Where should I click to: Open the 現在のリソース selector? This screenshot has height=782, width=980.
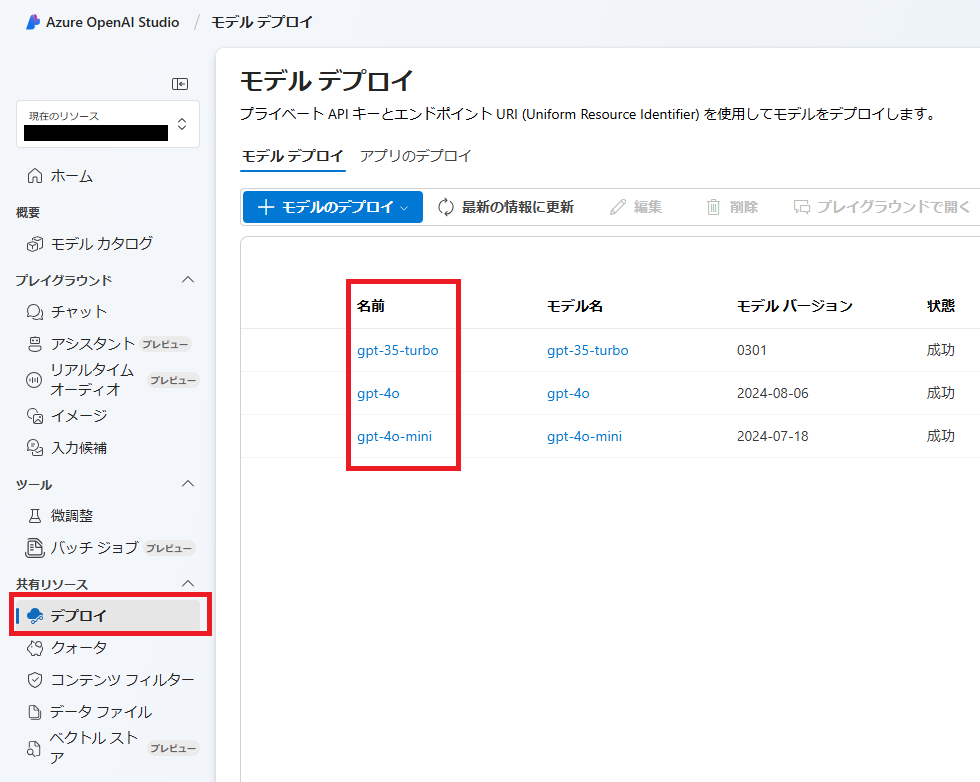click(x=107, y=123)
